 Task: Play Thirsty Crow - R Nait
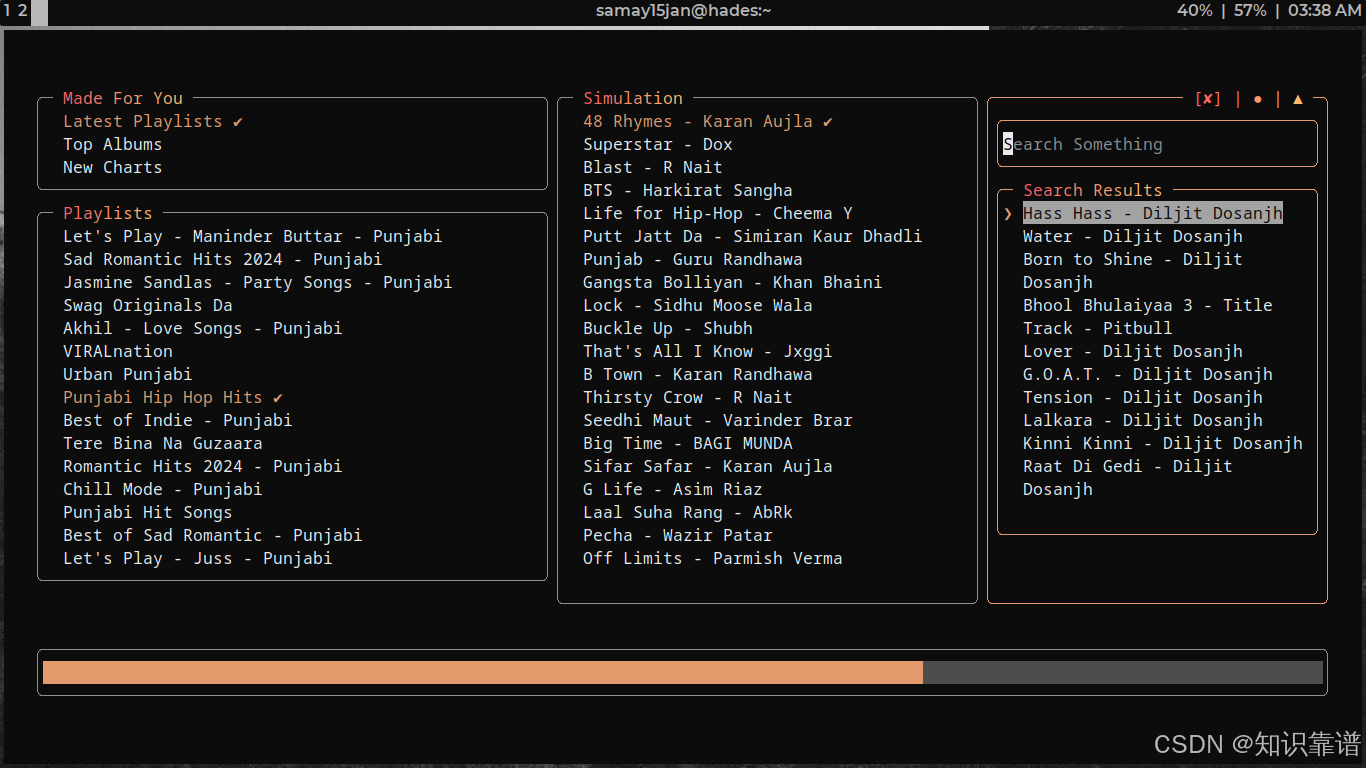click(x=688, y=397)
